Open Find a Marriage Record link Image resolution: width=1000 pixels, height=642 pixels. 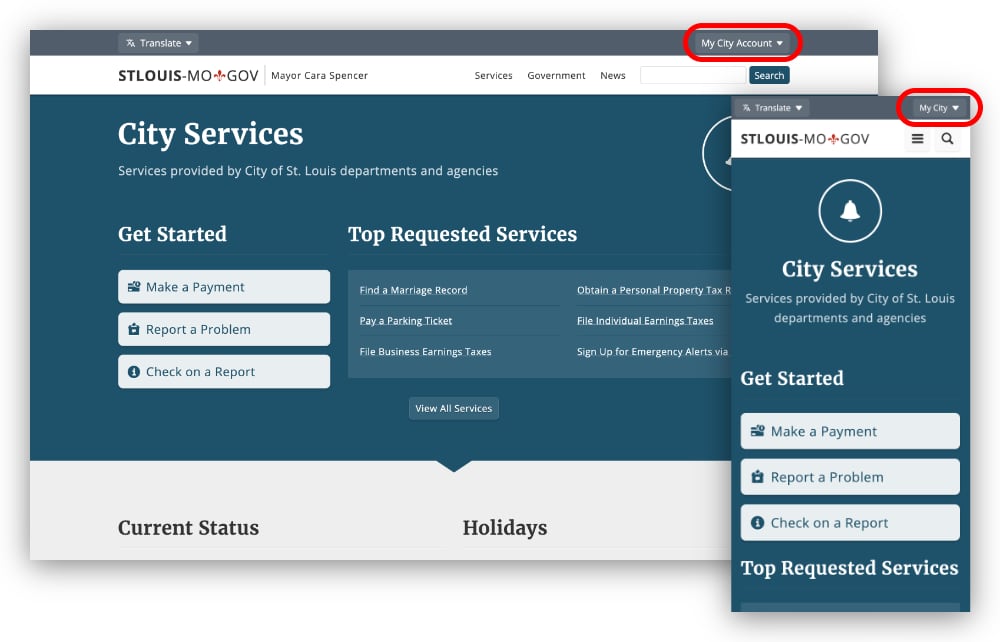tap(413, 290)
